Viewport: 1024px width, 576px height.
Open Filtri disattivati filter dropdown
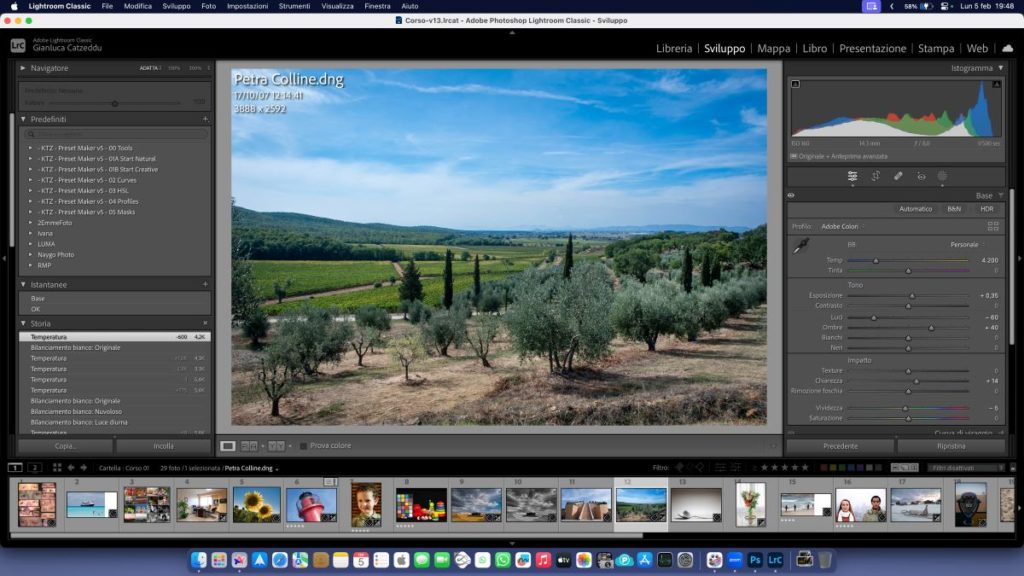tap(967, 468)
